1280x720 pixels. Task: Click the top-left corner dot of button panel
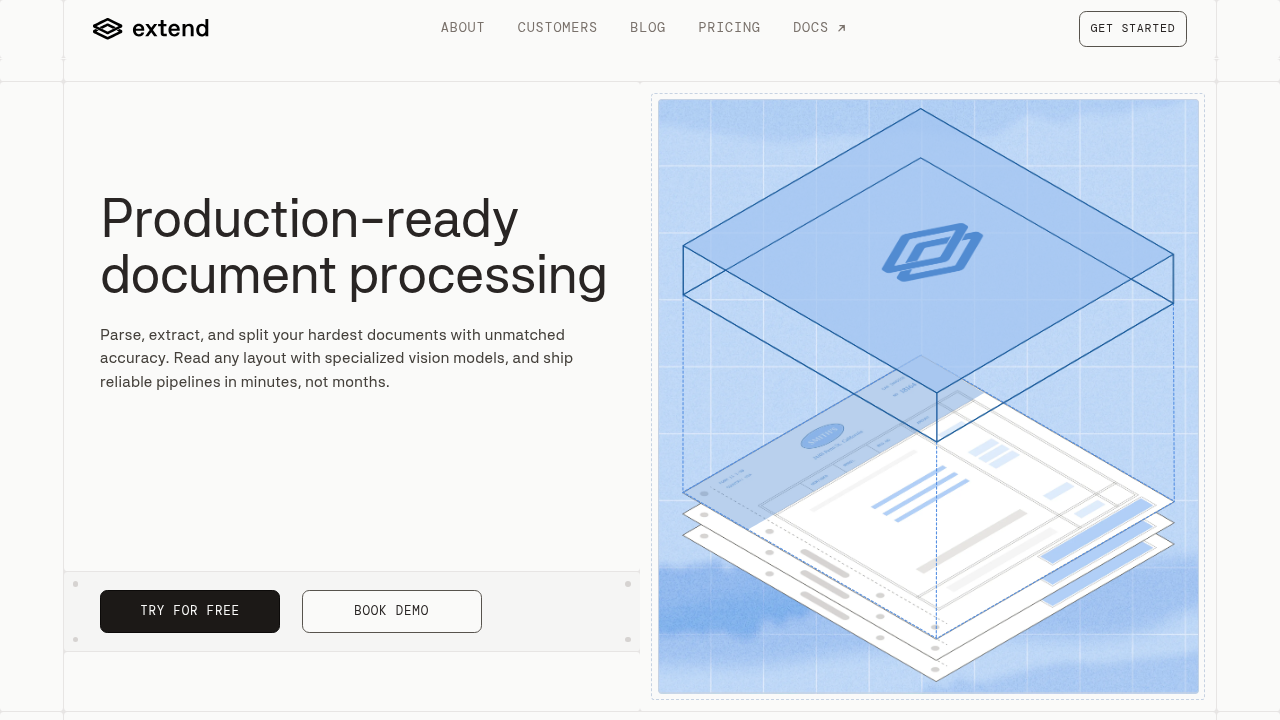click(75, 584)
